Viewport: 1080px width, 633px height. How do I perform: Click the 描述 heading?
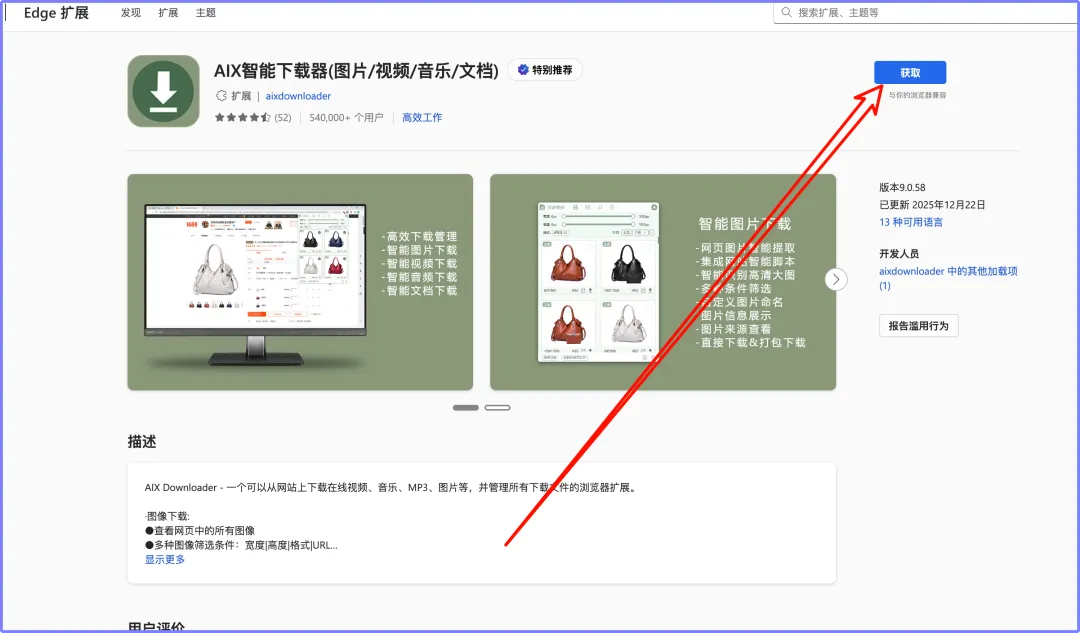(x=142, y=442)
